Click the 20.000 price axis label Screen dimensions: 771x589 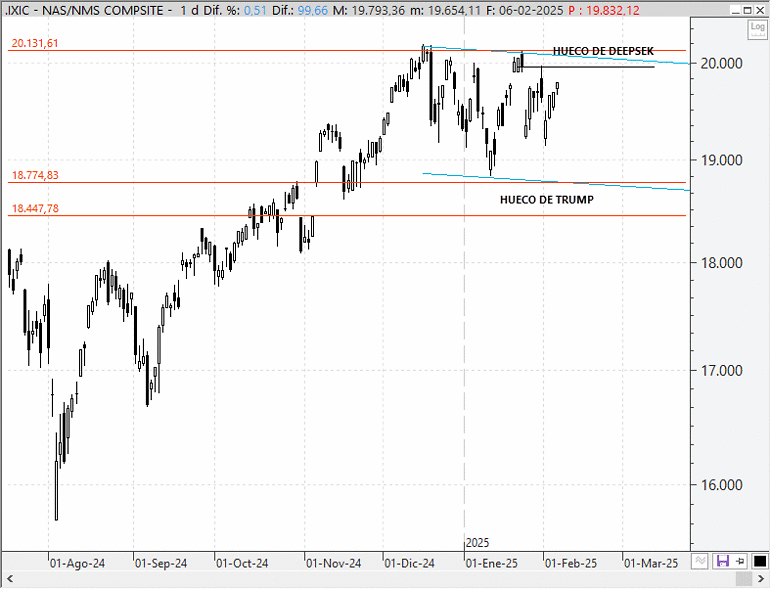click(721, 63)
